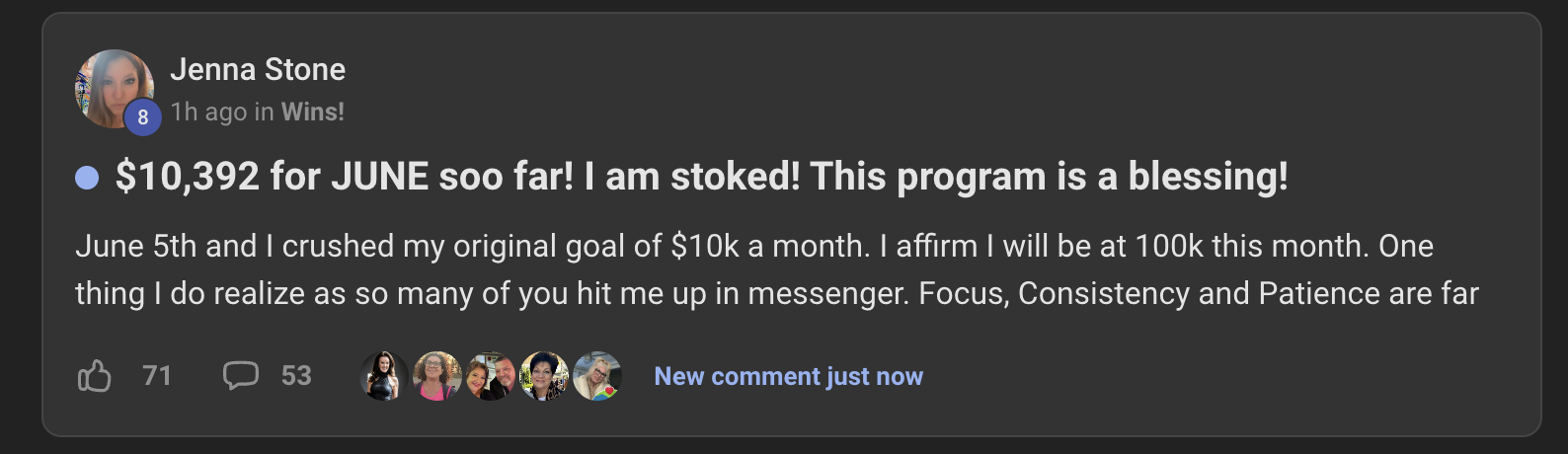Click the 53 comments count
1568x454 pixels.
(x=296, y=375)
